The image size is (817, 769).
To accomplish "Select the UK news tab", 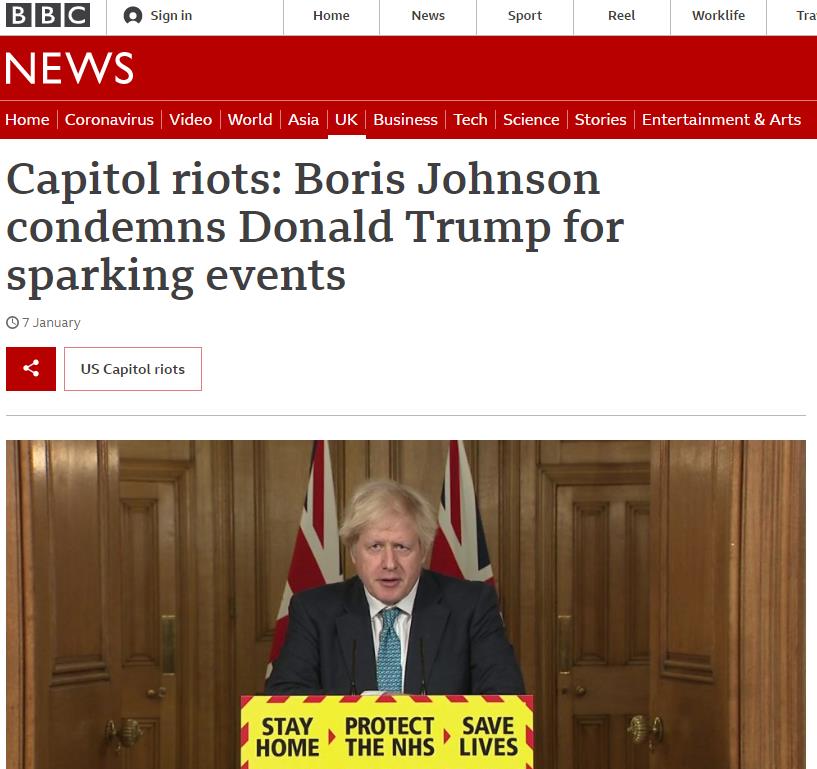I will coord(346,120).
